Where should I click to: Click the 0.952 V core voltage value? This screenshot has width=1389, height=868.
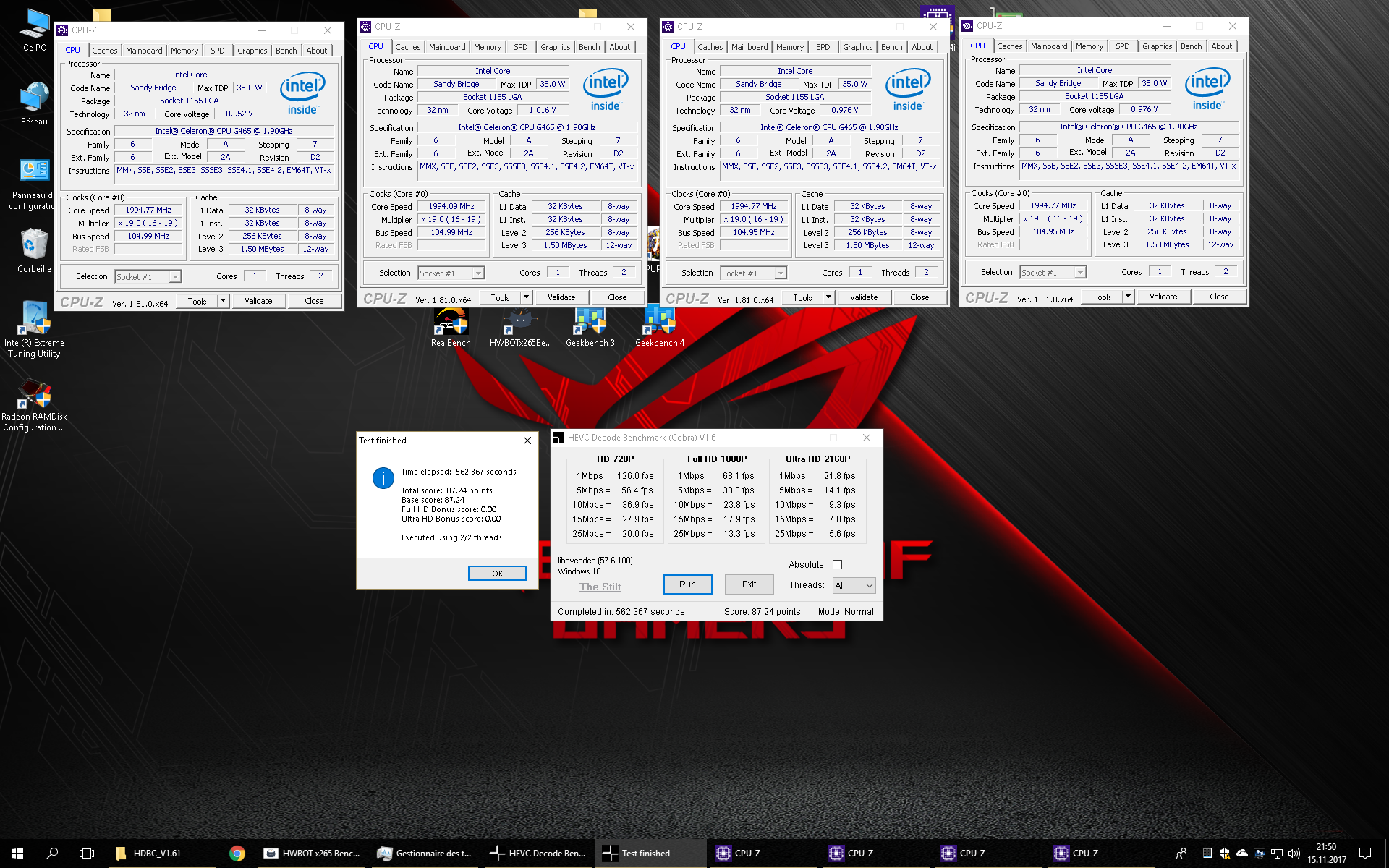pyautogui.click(x=239, y=114)
